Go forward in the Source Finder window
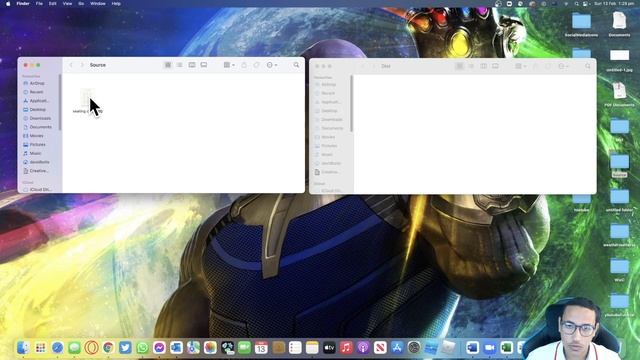The image size is (640, 360). tap(82, 65)
